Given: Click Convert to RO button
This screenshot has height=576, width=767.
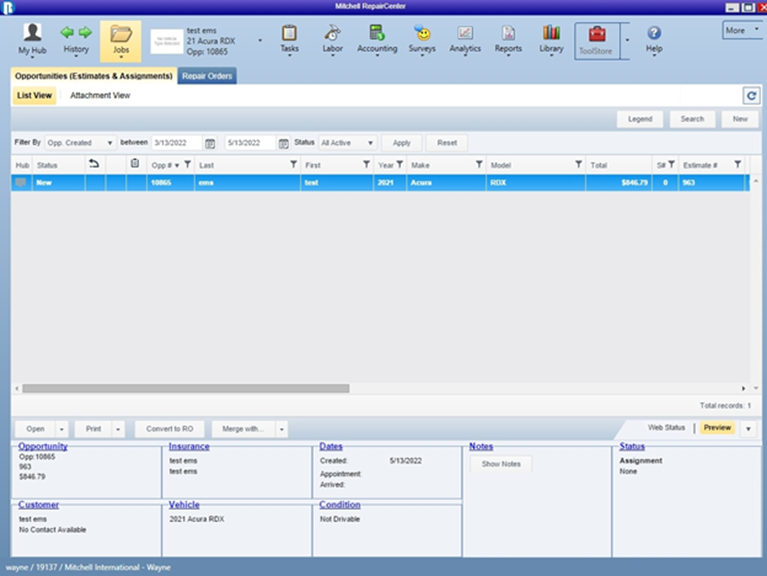Looking at the screenshot, I should click(x=169, y=429).
